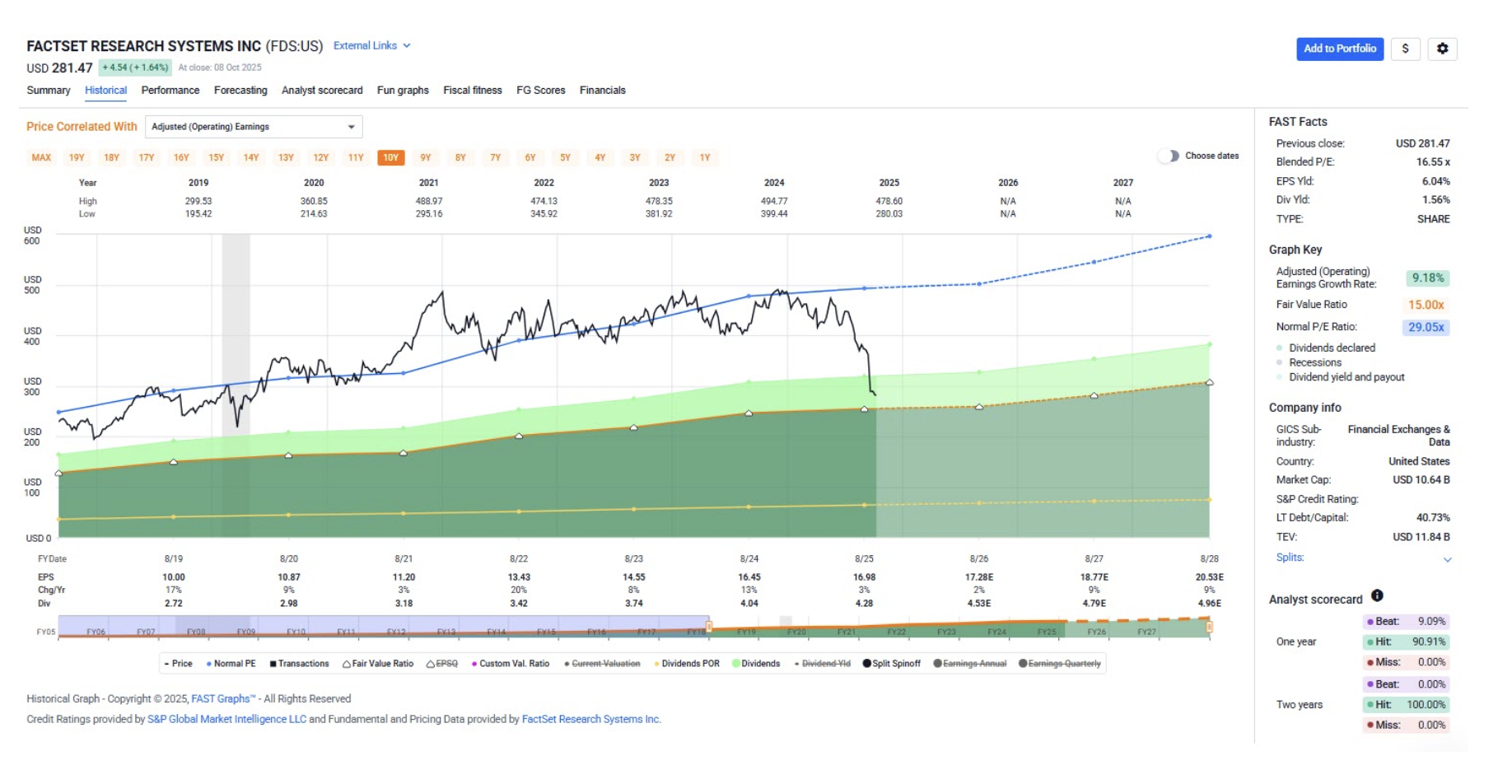Click FY22 on the timeline range bar
The image size is (1512, 784).
tap(896, 632)
